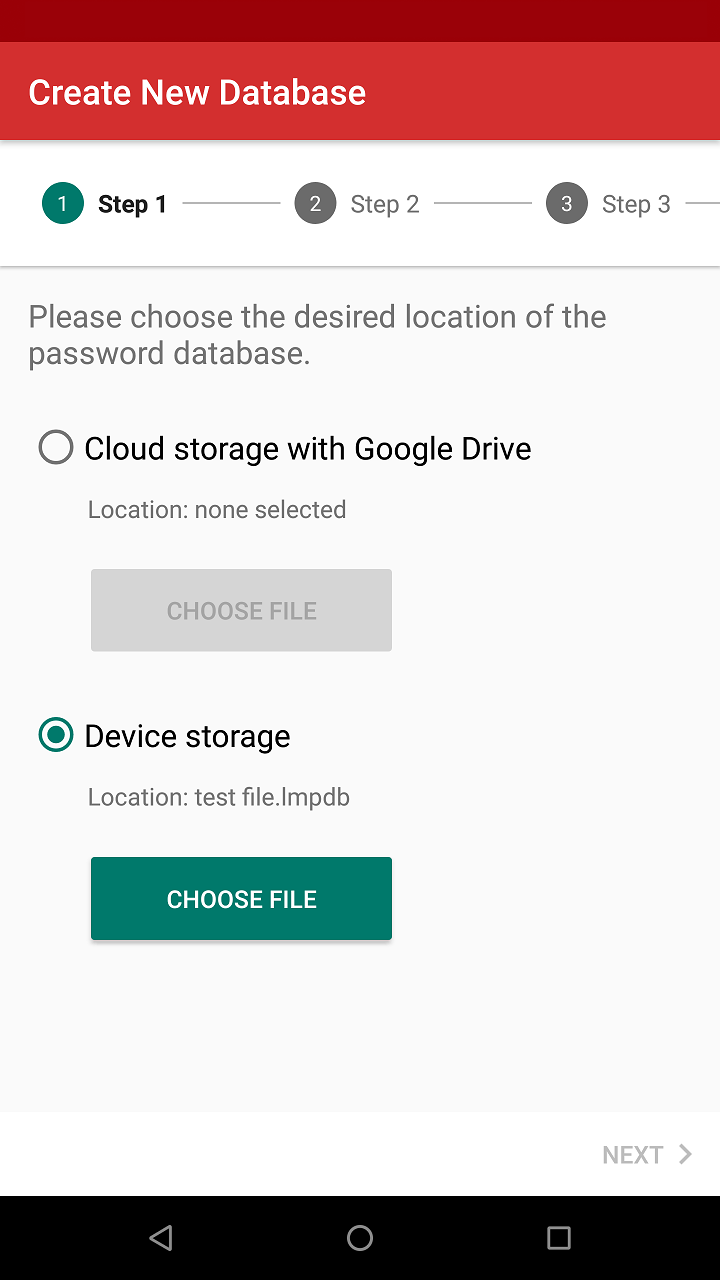This screenshot has width=720, height=1280.
Task: Tap the Device storage label text
Action: point(187,737)
